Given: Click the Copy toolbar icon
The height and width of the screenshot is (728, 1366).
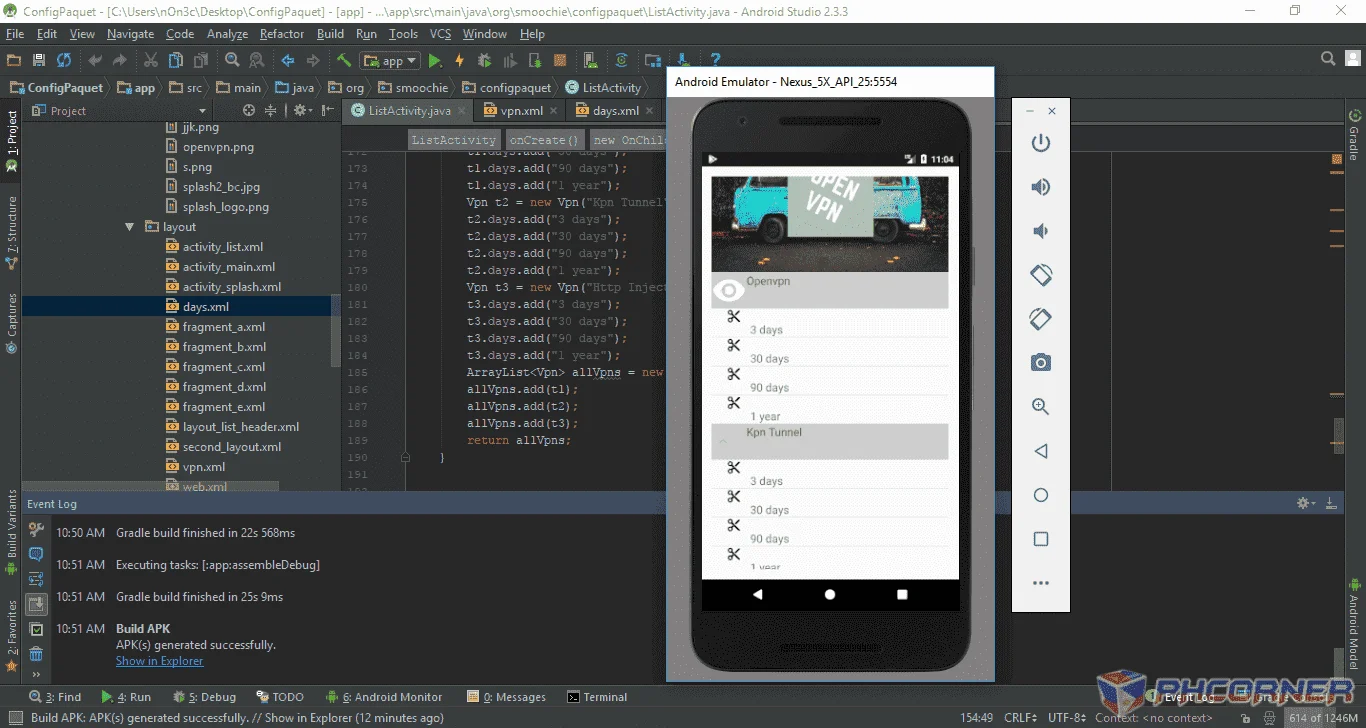Looking at the screenshot, I should (x=176, y=61).
